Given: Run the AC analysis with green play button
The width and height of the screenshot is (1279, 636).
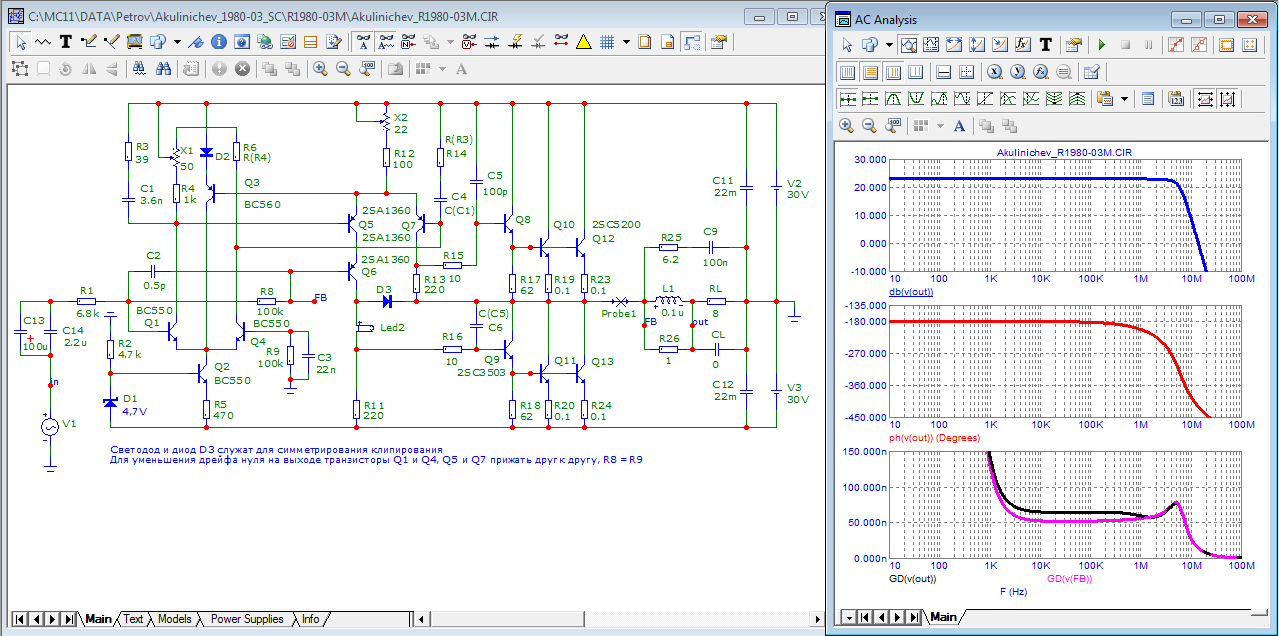Looking at the screenshot, I should [1101, 45].
